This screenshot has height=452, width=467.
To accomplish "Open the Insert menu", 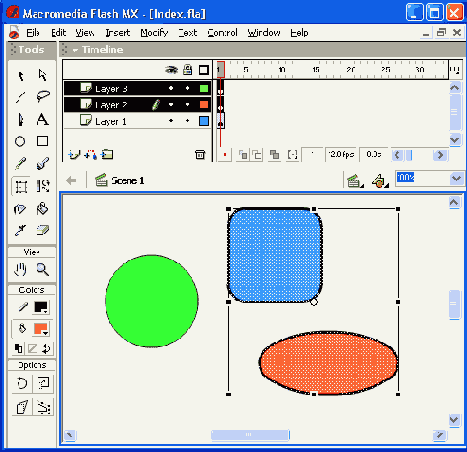I will coord(118,33).
